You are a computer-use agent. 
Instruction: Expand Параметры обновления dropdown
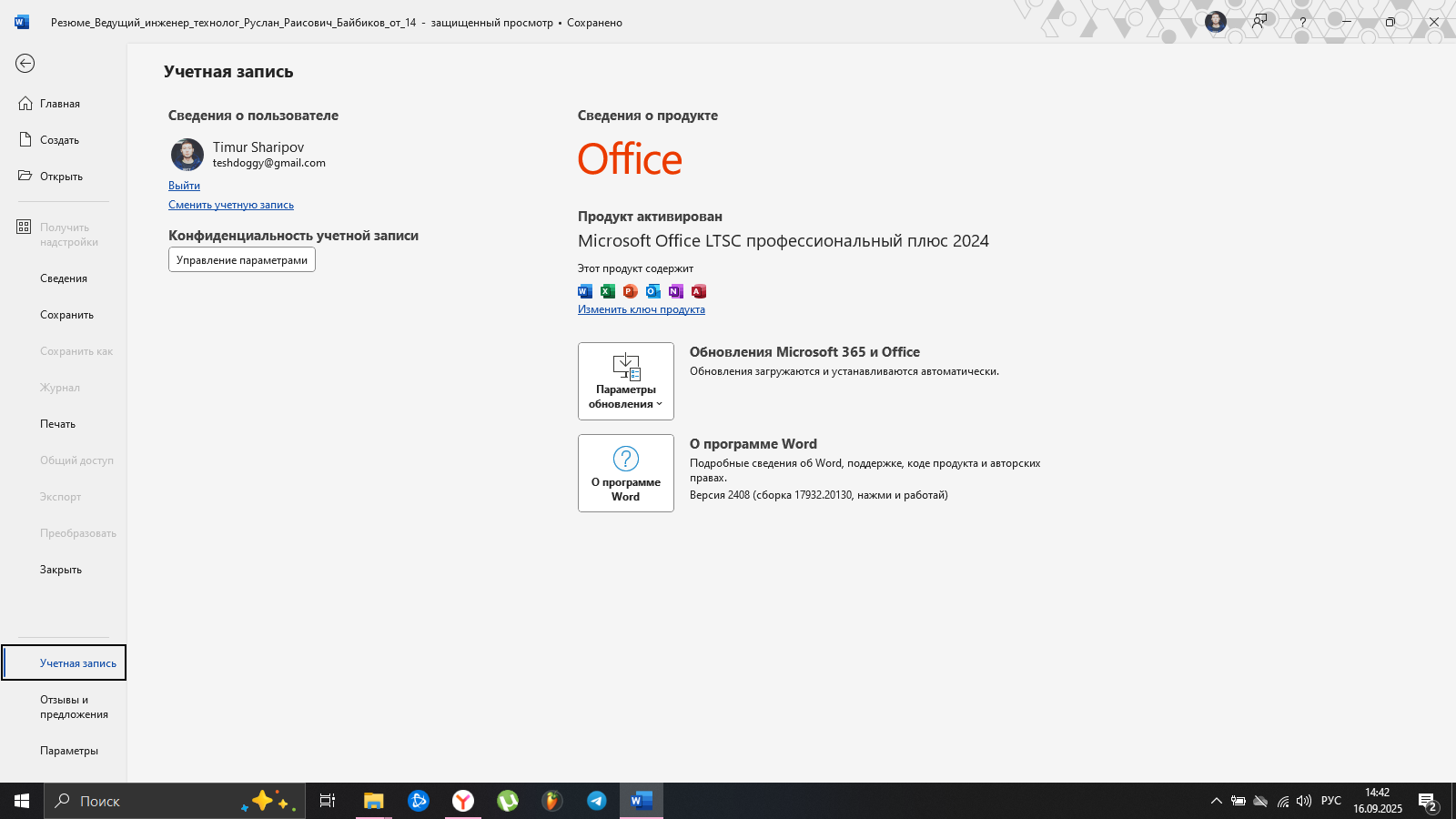pos(626,381)
